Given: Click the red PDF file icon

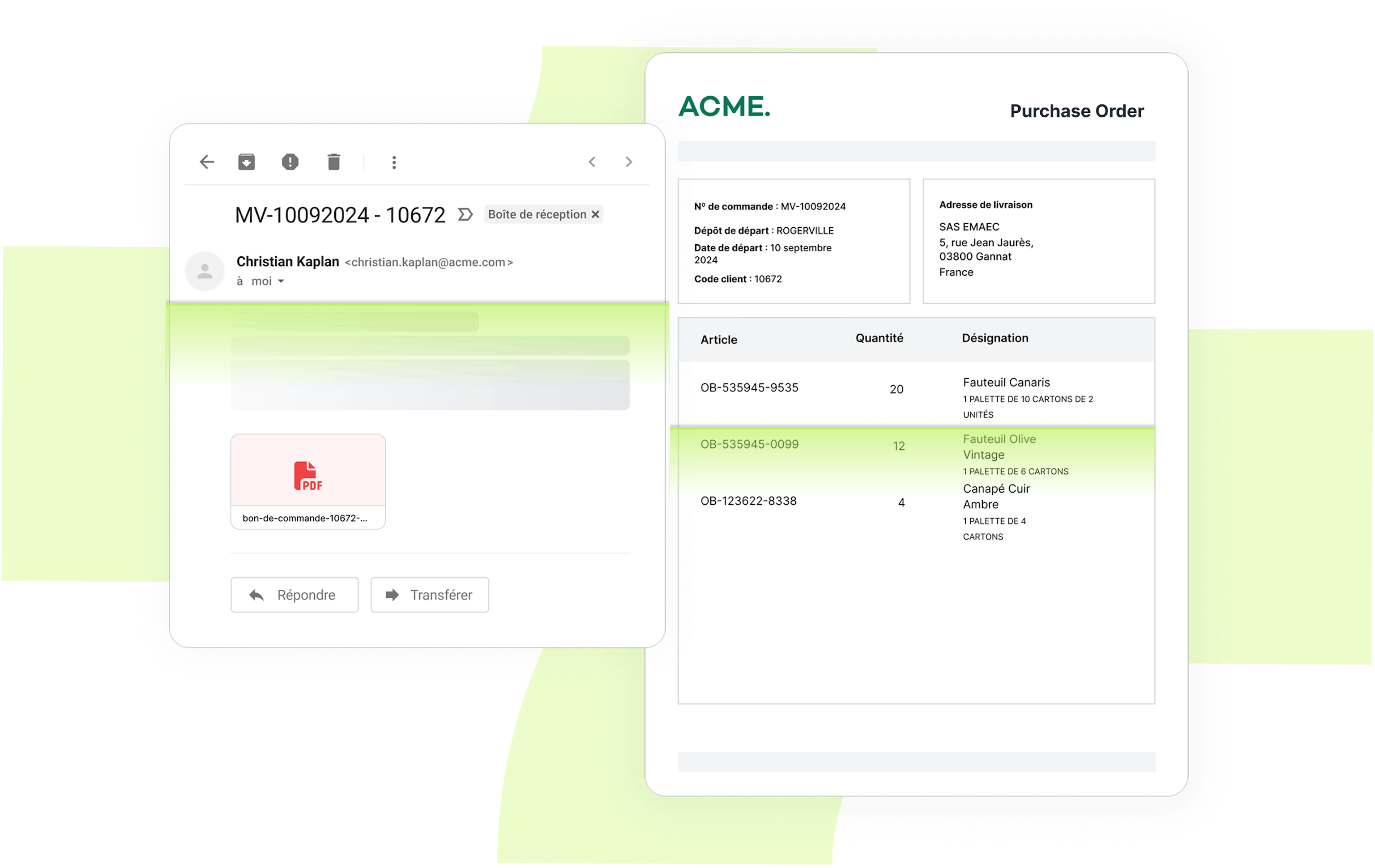Looking at the screenshot, I should [308, 476].
